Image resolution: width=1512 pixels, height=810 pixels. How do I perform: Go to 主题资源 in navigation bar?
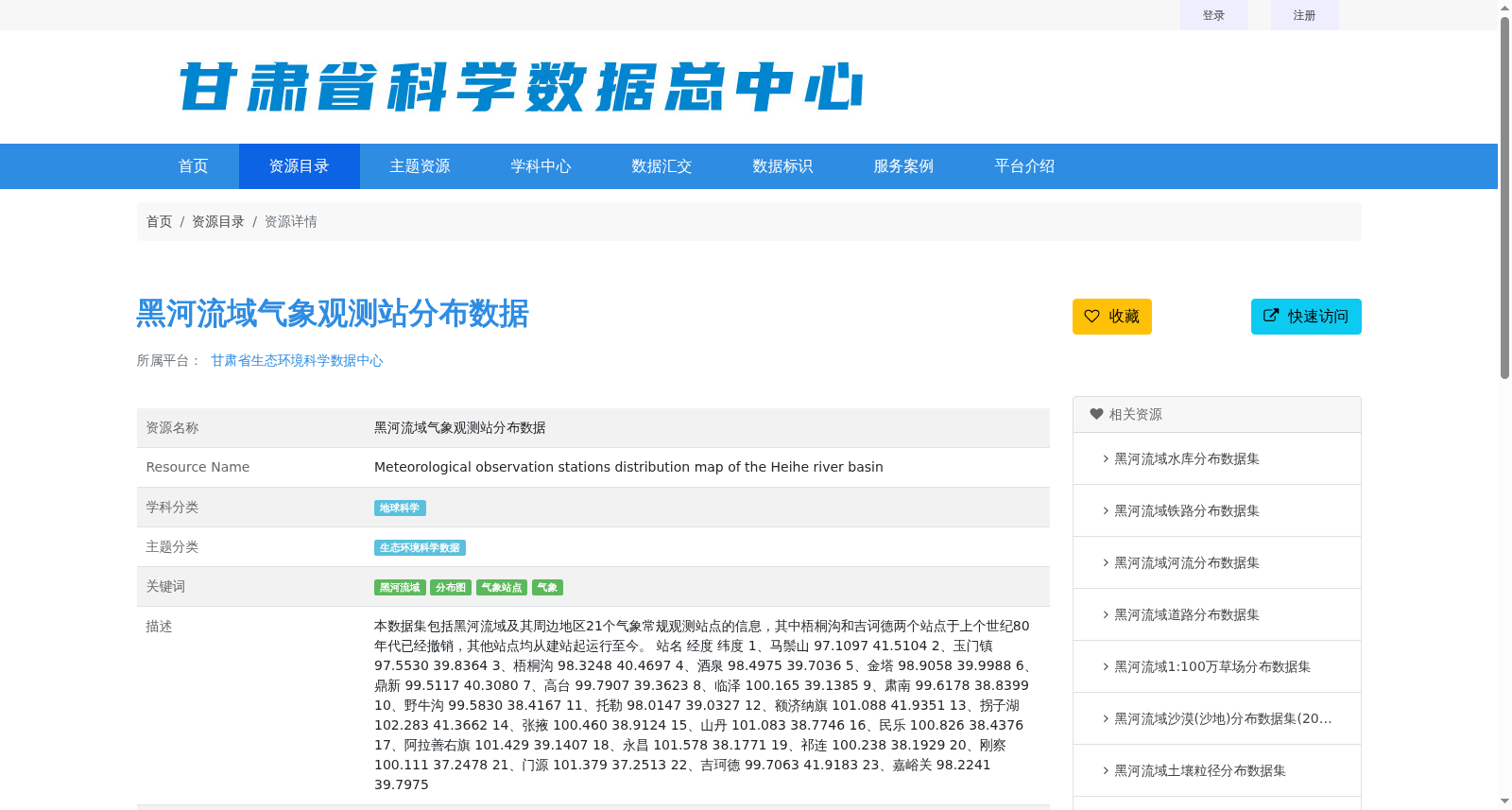421,166
